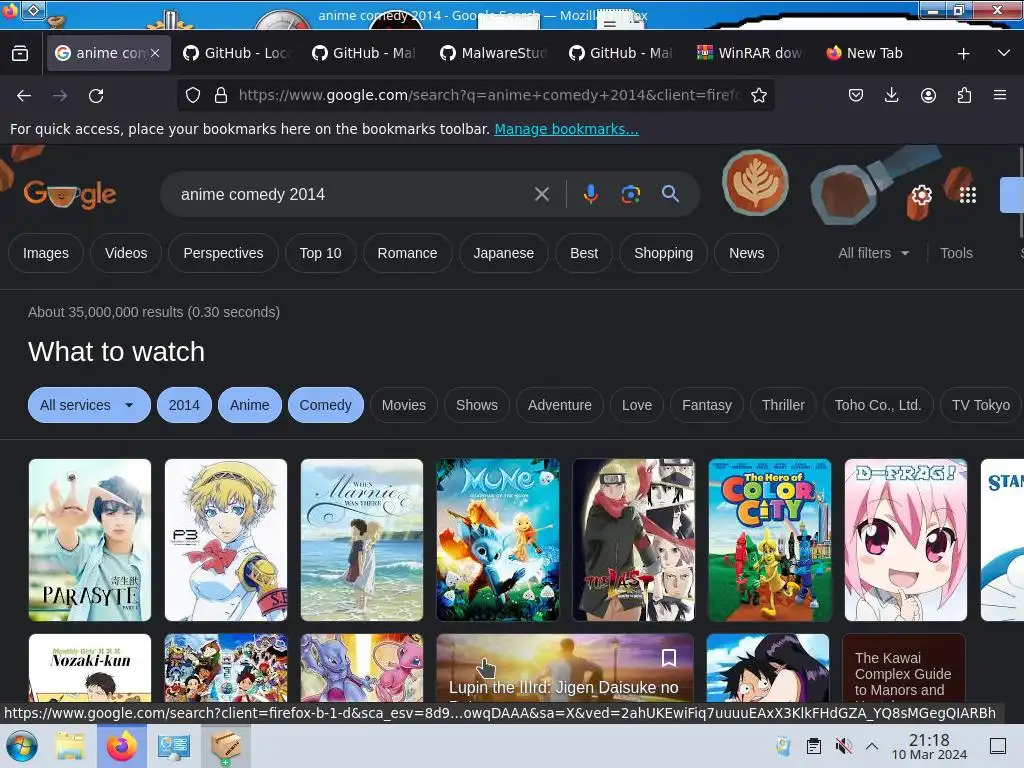Bookmark this page with star icon
The width and height of the screenshot is (1024, 768).
(758, 95)
